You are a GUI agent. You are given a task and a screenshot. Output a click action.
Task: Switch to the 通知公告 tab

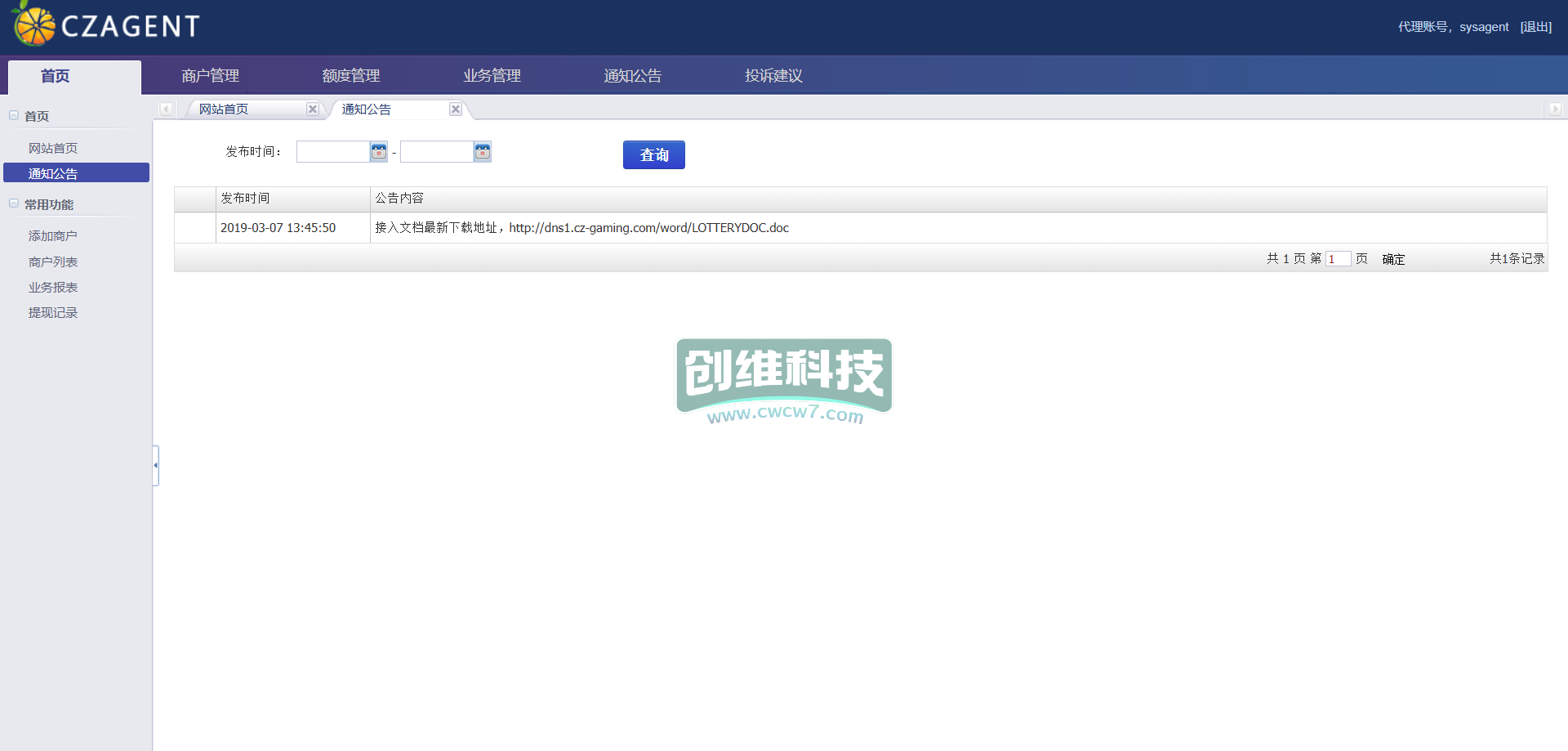pyautogui.click(x=367, y=109)
